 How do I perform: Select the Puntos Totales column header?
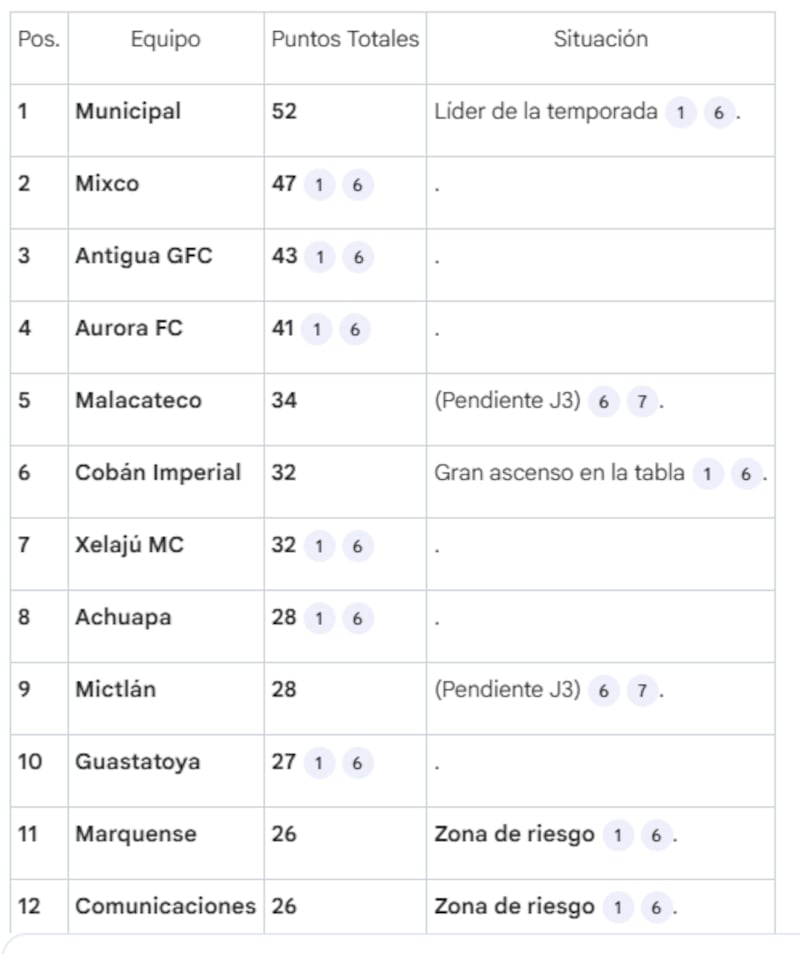tap(345, 39)
